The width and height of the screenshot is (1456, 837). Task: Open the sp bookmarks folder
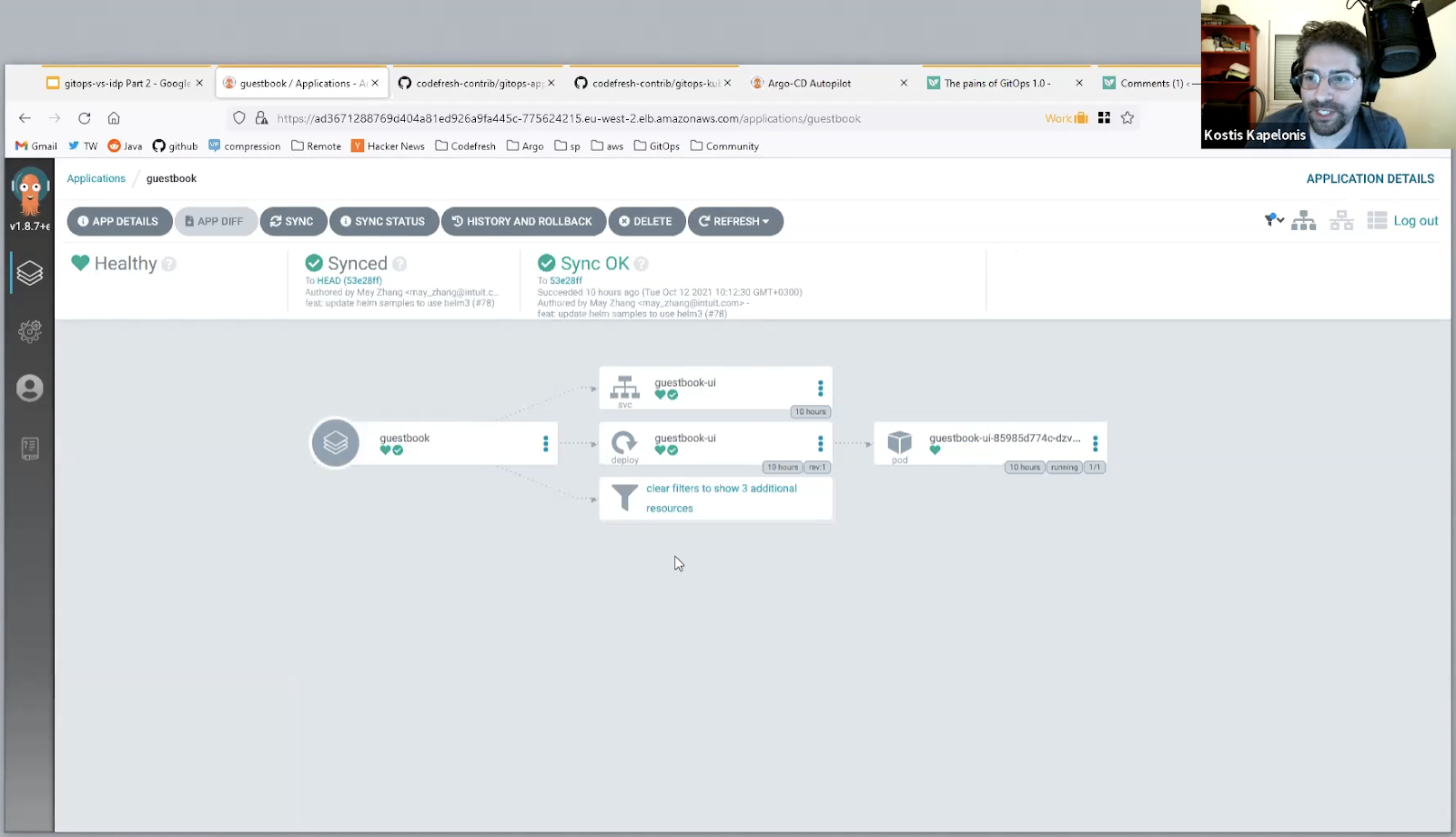[x=567, y=146]
